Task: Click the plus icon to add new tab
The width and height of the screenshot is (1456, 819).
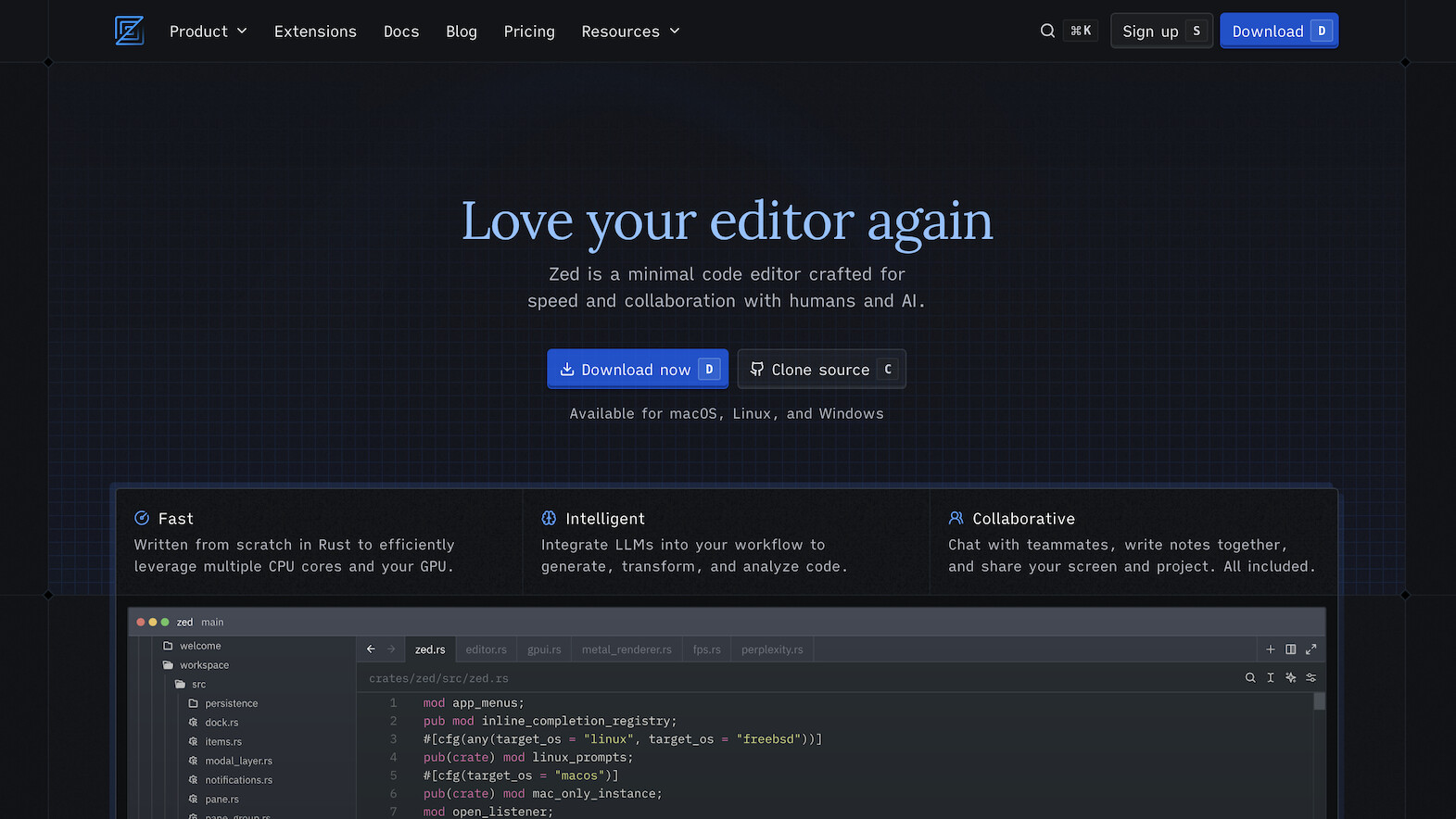Action: pyautogui.click(x=1271, y=649)
